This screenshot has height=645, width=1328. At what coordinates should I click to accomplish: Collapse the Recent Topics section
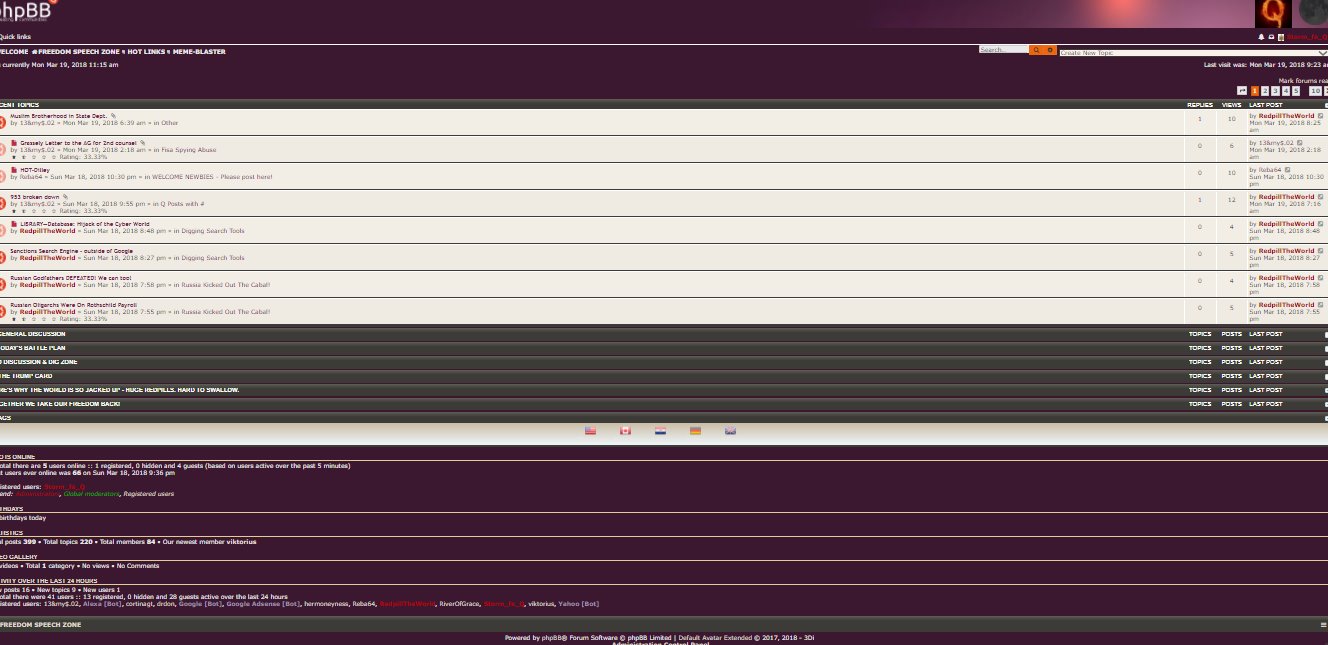tap(1325, 104)
